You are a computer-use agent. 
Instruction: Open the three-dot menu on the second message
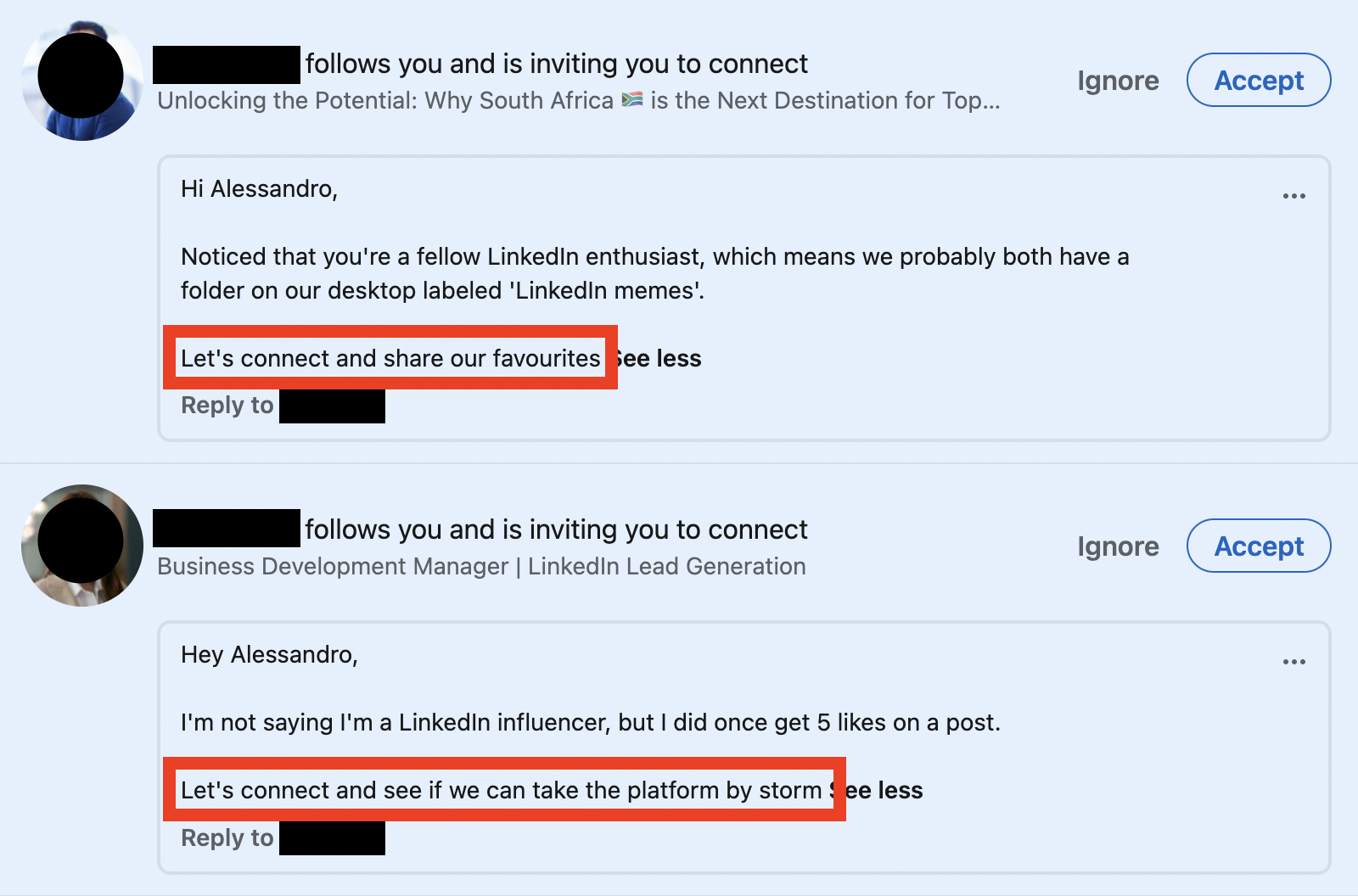(1293, 662)
